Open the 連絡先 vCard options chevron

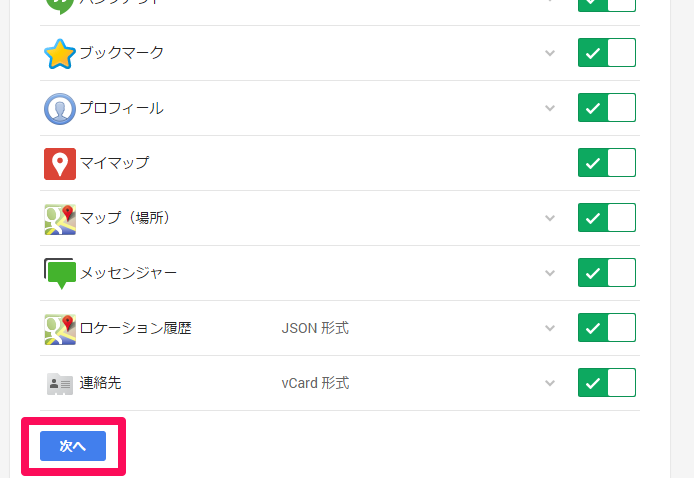click(549, 383)
